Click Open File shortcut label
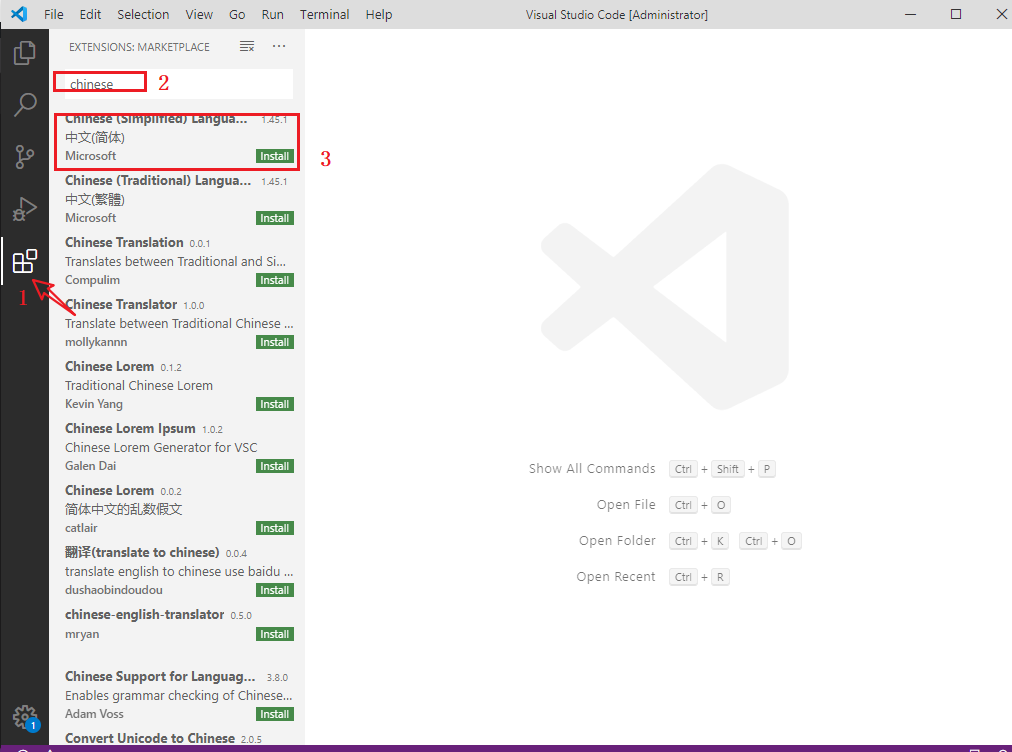 tap(626, 505)
